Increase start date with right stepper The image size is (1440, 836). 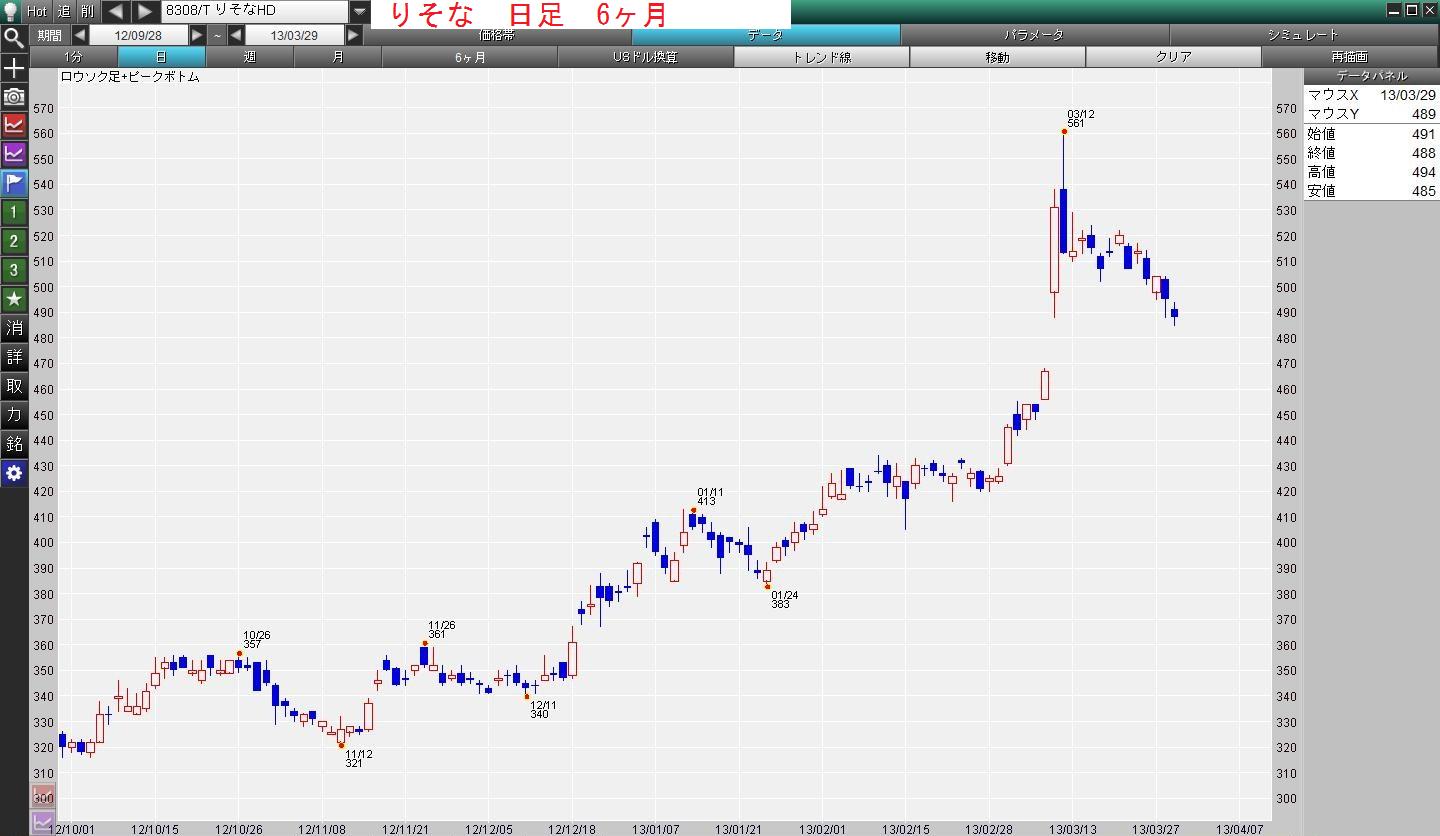197,35
